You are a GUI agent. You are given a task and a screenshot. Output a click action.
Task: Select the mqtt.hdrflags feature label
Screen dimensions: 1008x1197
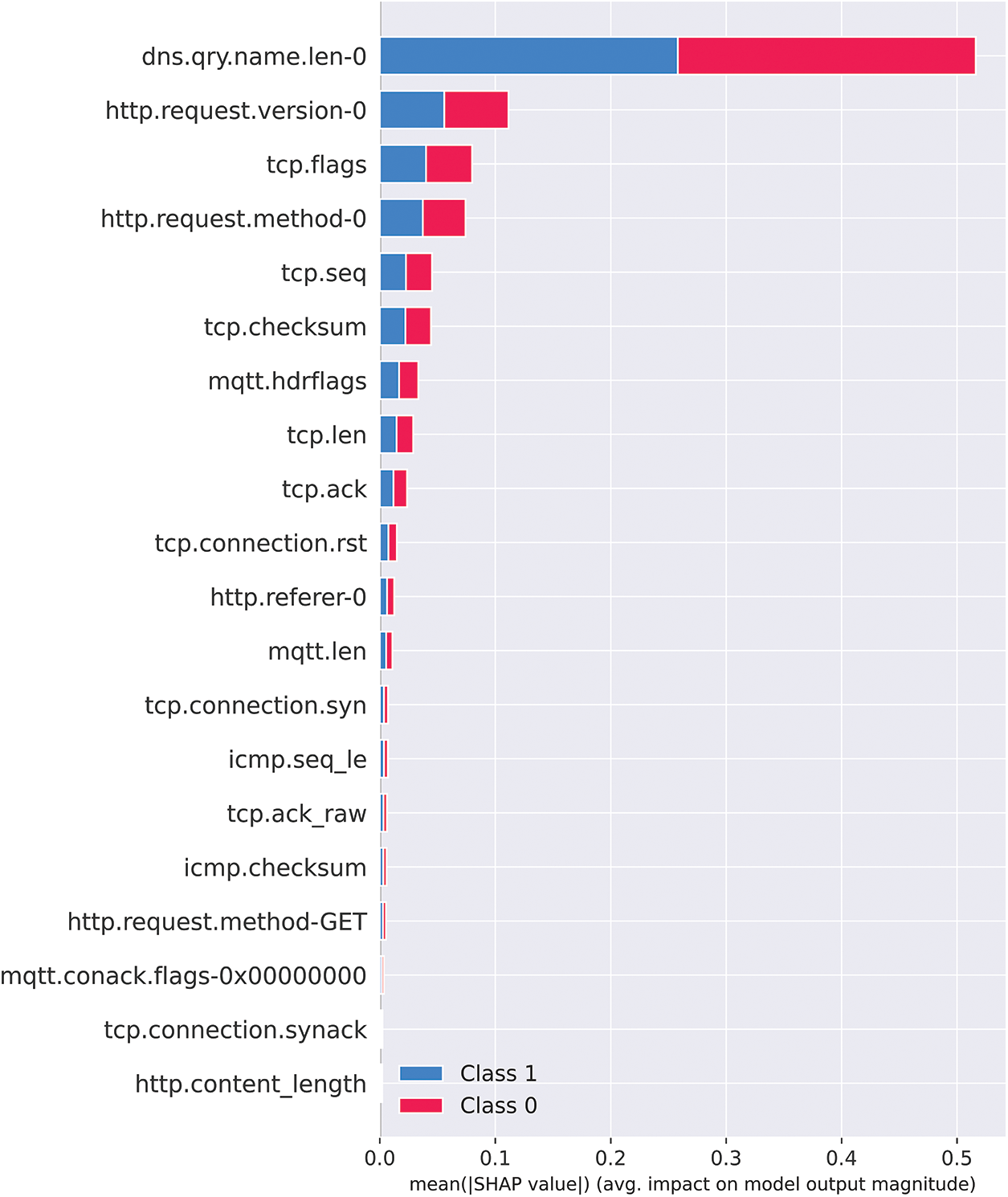click(x=288, y=381)
